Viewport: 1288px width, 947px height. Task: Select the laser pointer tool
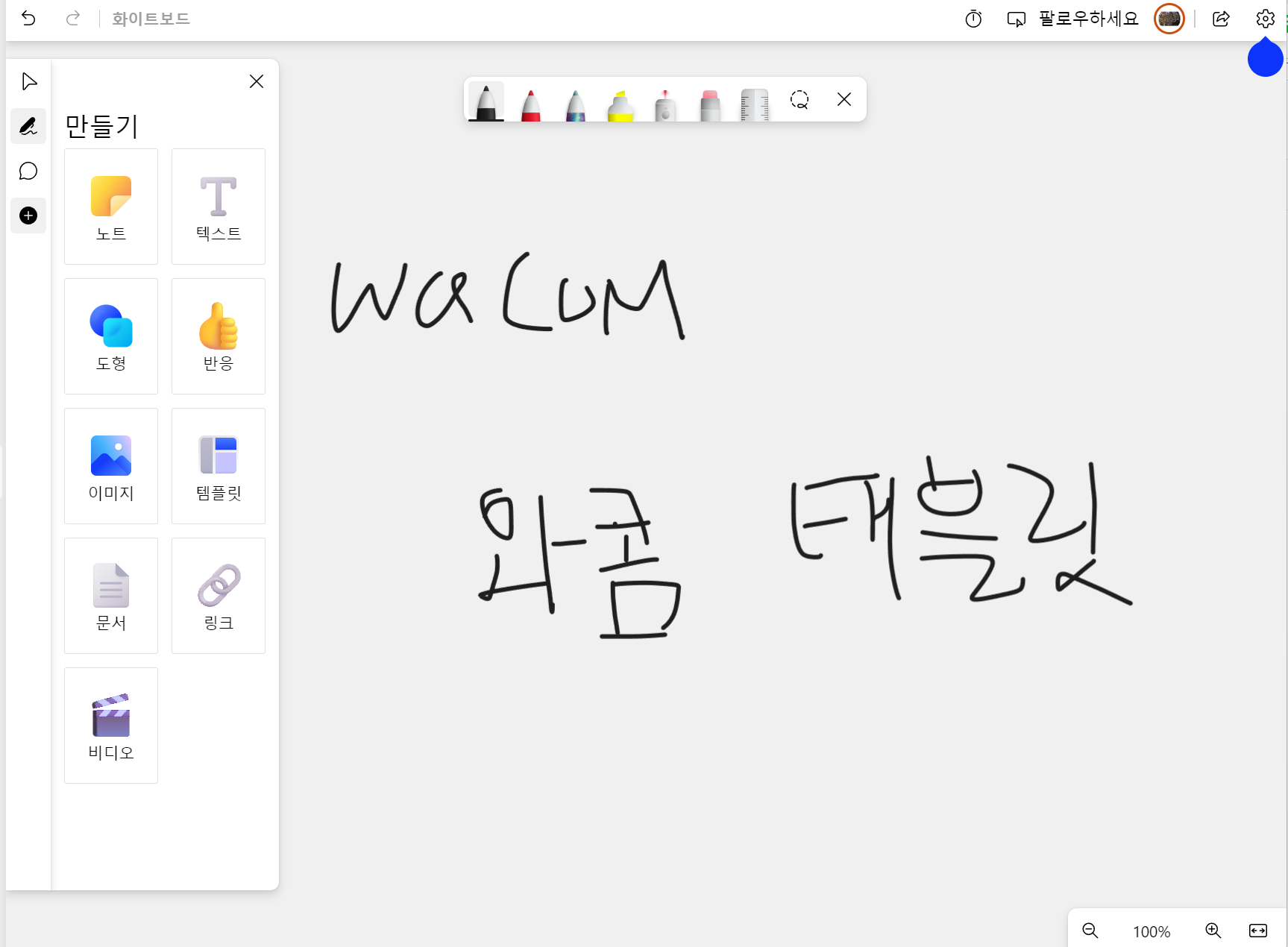point(665,104)
